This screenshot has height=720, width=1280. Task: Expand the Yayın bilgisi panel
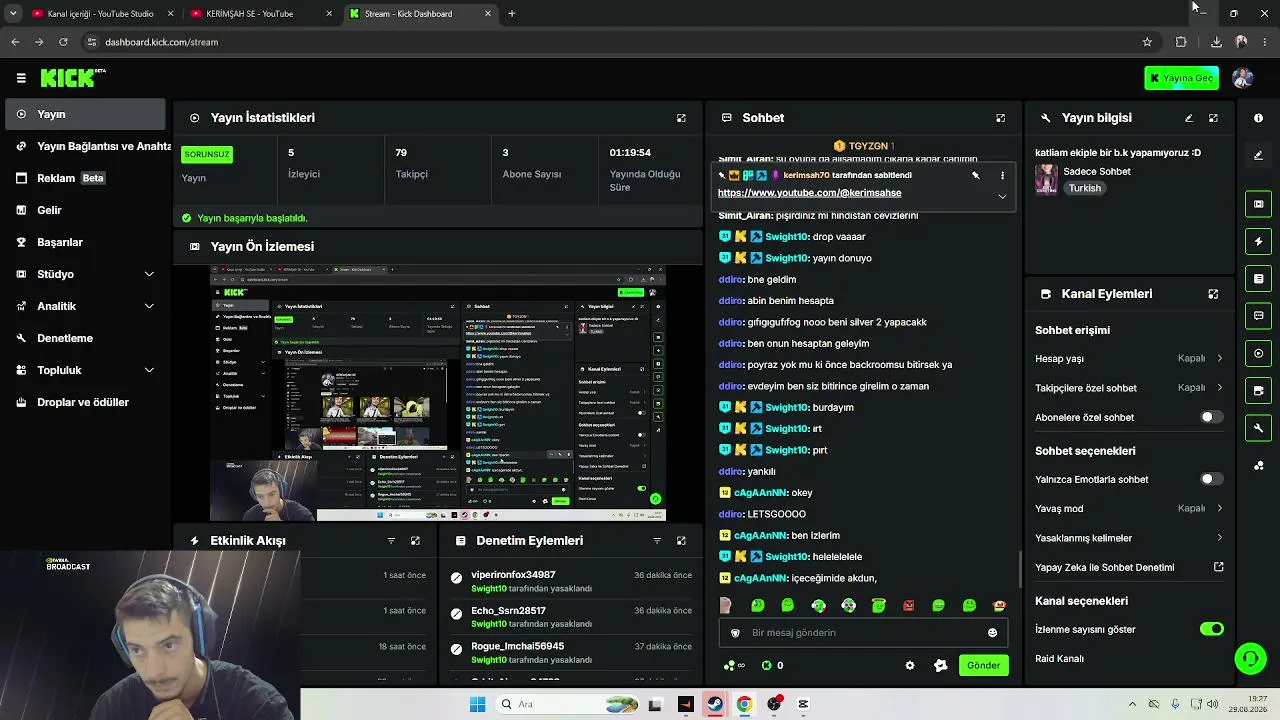coord(1213,118)
